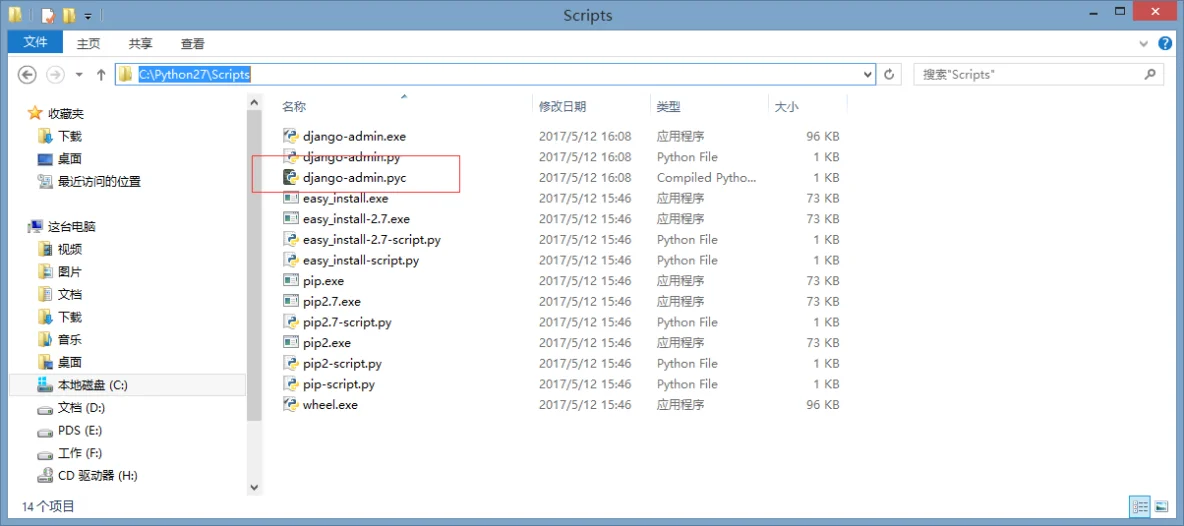Select 文档 under 这台电脑

(x=69, y=294)
